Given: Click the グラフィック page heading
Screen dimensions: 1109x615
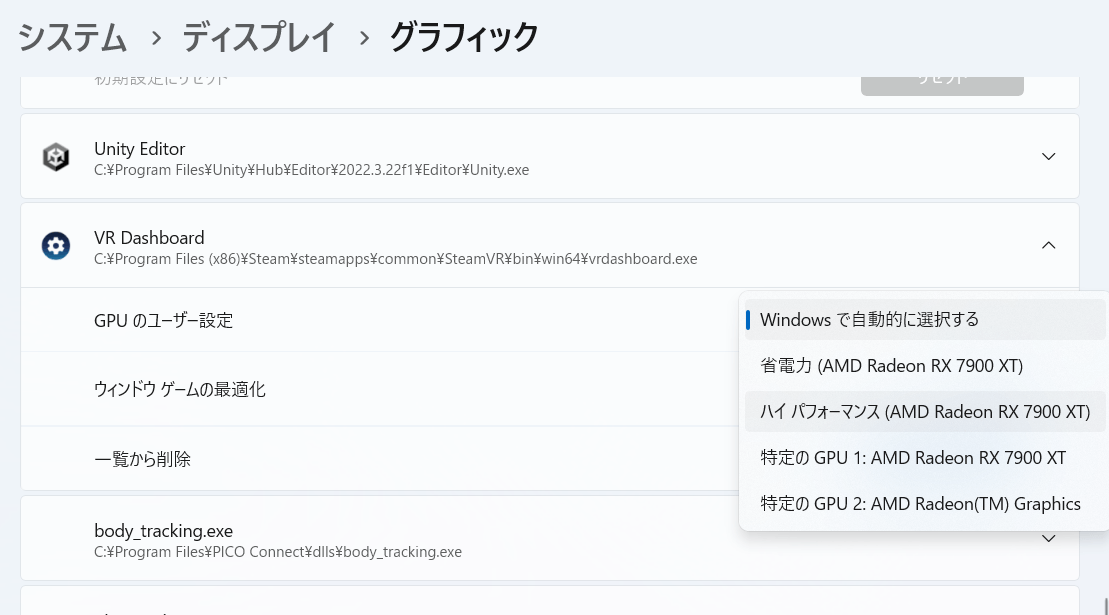Looking at the screenshot, I should 464,38.
